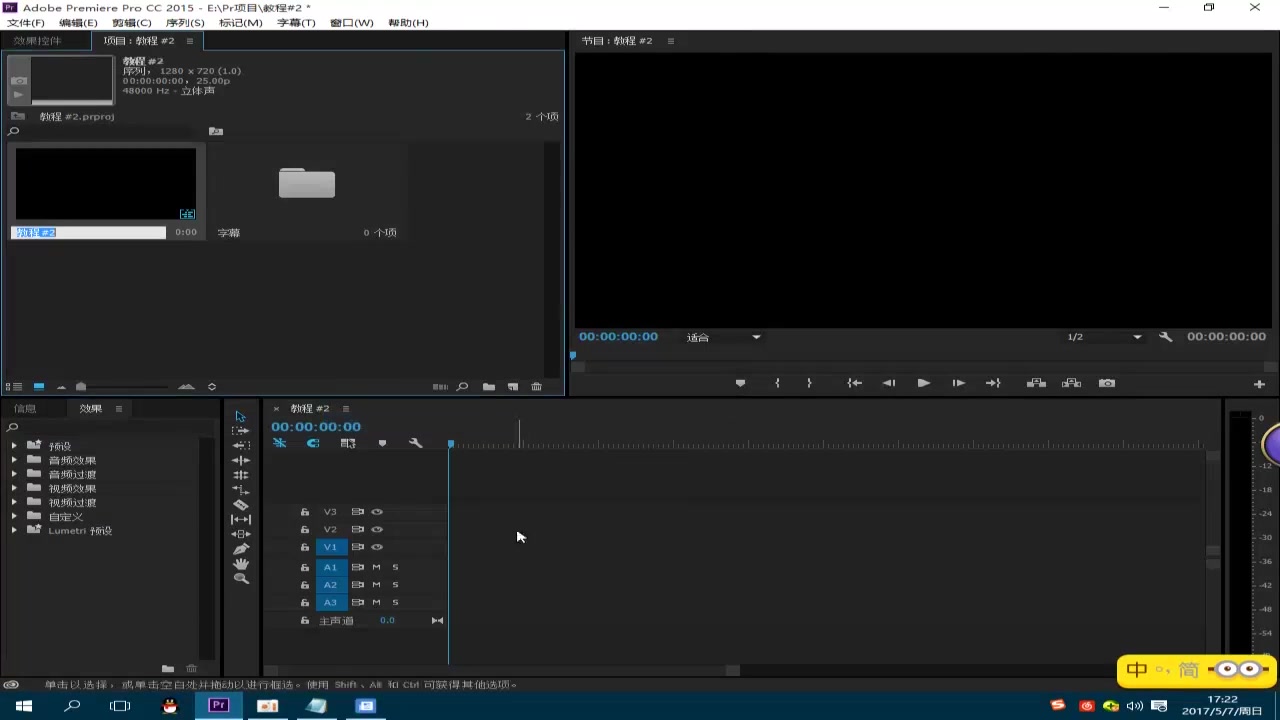Open the 文件(F) menu

[26, 23]
